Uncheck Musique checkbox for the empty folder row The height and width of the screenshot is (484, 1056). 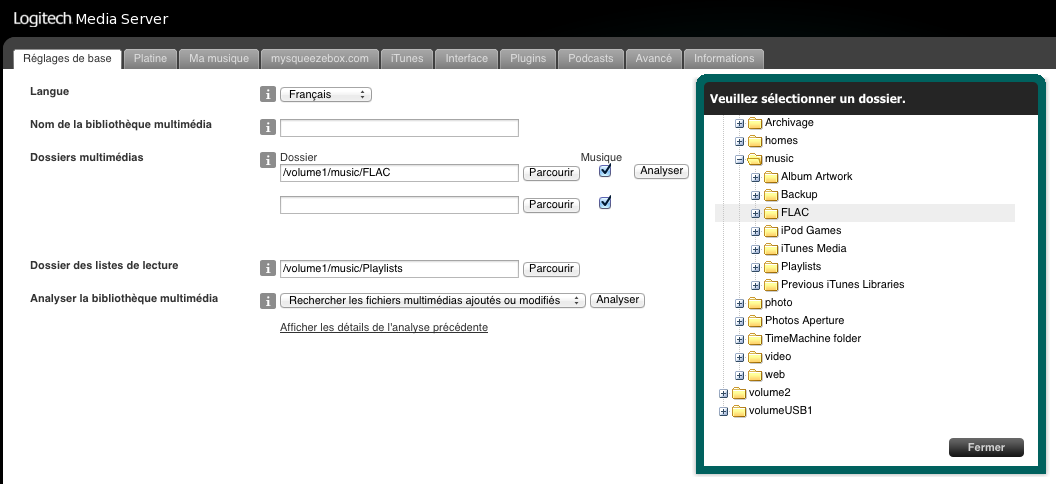(605, 202)
